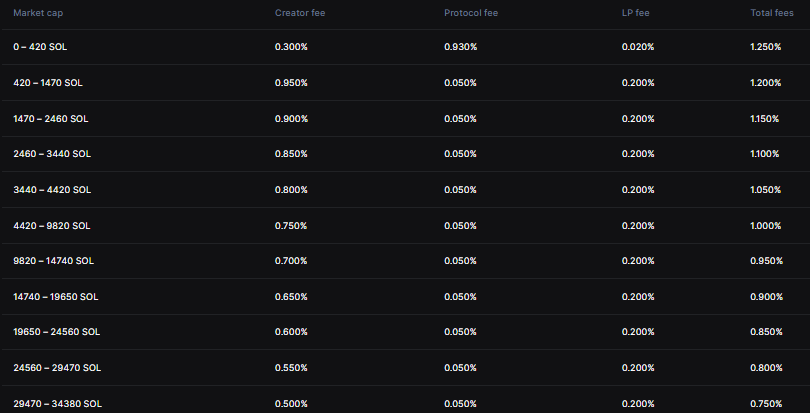Select the 420 – 1470 SOL row label
The height and width of the screenshot is (413, 810).
47,83
